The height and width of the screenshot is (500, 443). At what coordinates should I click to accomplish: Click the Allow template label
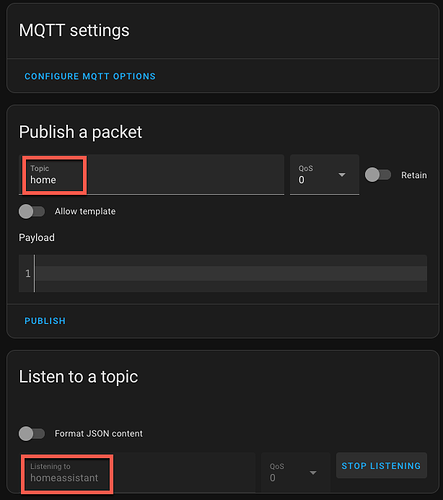85,211
